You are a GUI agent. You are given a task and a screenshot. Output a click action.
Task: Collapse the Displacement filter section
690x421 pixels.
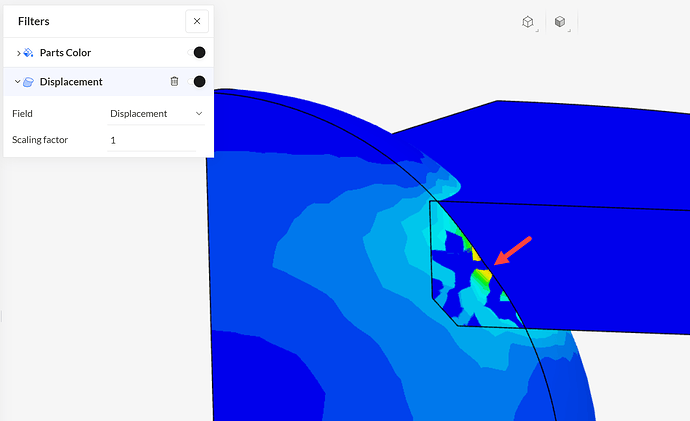17,81
